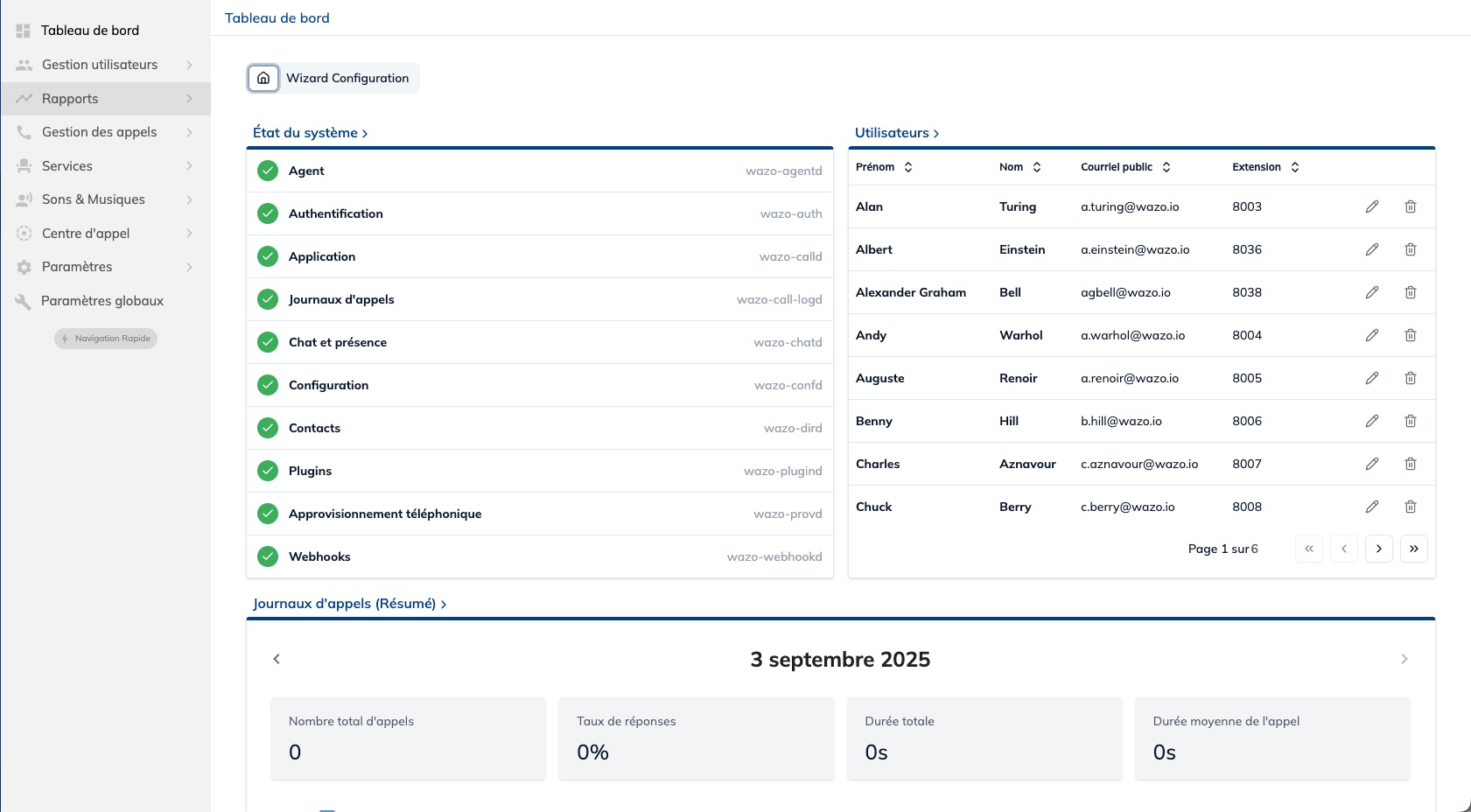Open the État du système link

311,133
